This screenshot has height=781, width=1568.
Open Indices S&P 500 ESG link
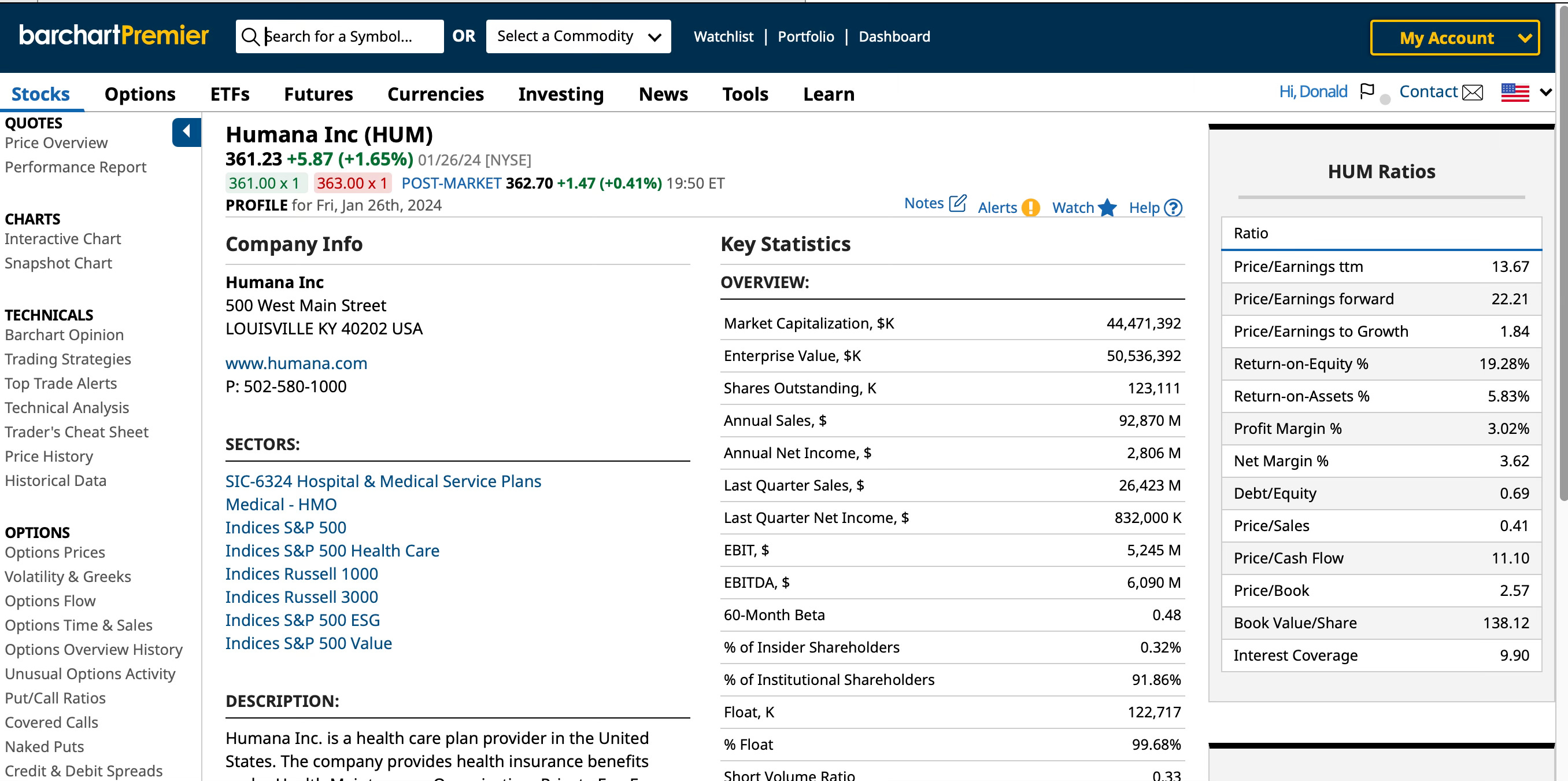coord(302,620)
